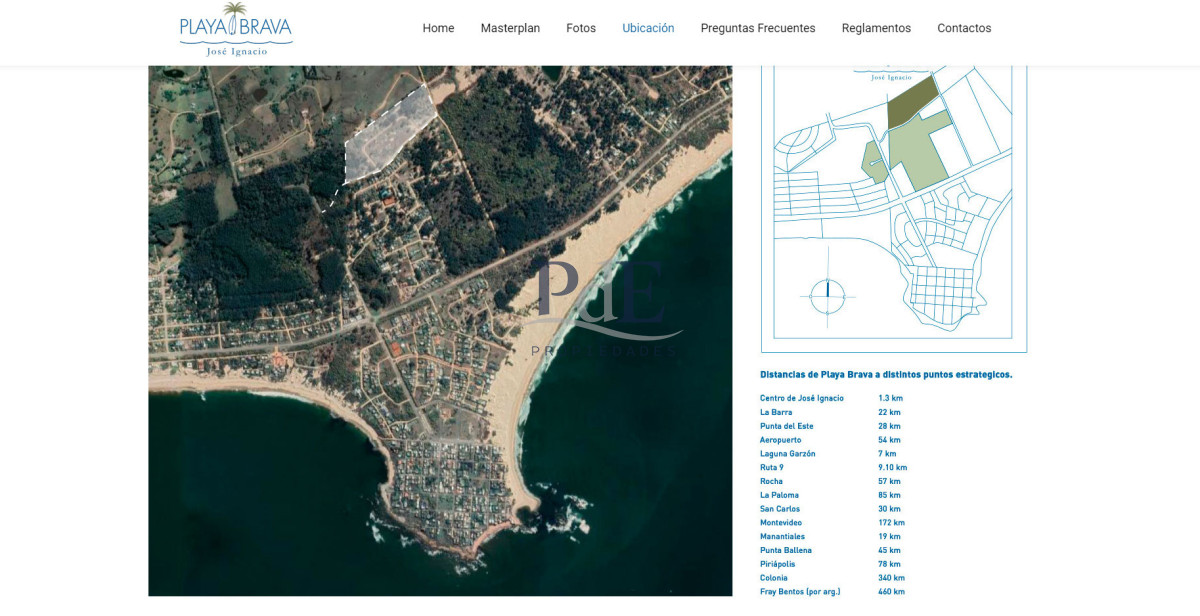This screenshot has width=1200, height=616.
Task: Click the compass rose on the masterplan diagram
Action: pos(827,295)
